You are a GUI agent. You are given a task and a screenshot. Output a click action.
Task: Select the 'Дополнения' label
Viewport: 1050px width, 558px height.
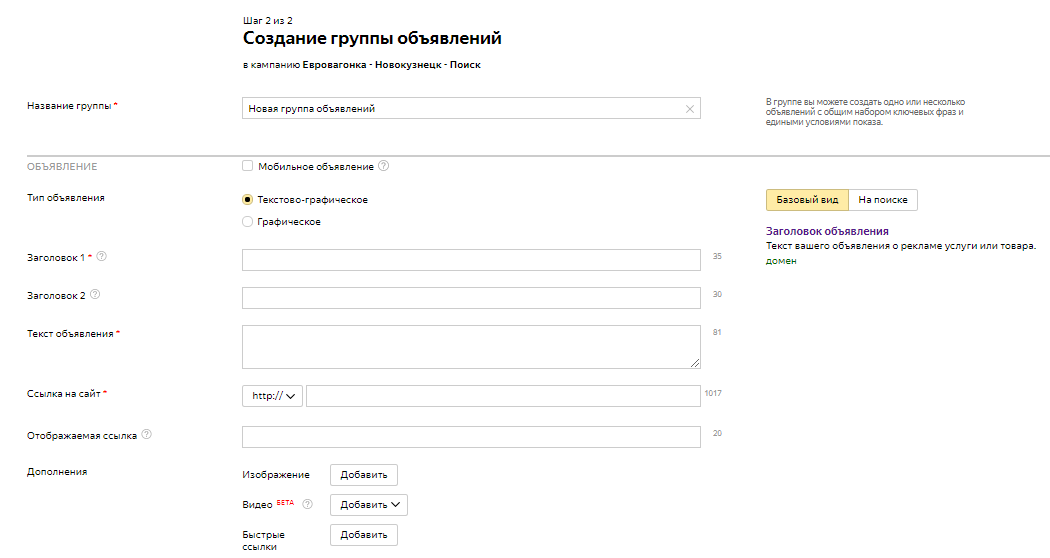coord(57,472)
